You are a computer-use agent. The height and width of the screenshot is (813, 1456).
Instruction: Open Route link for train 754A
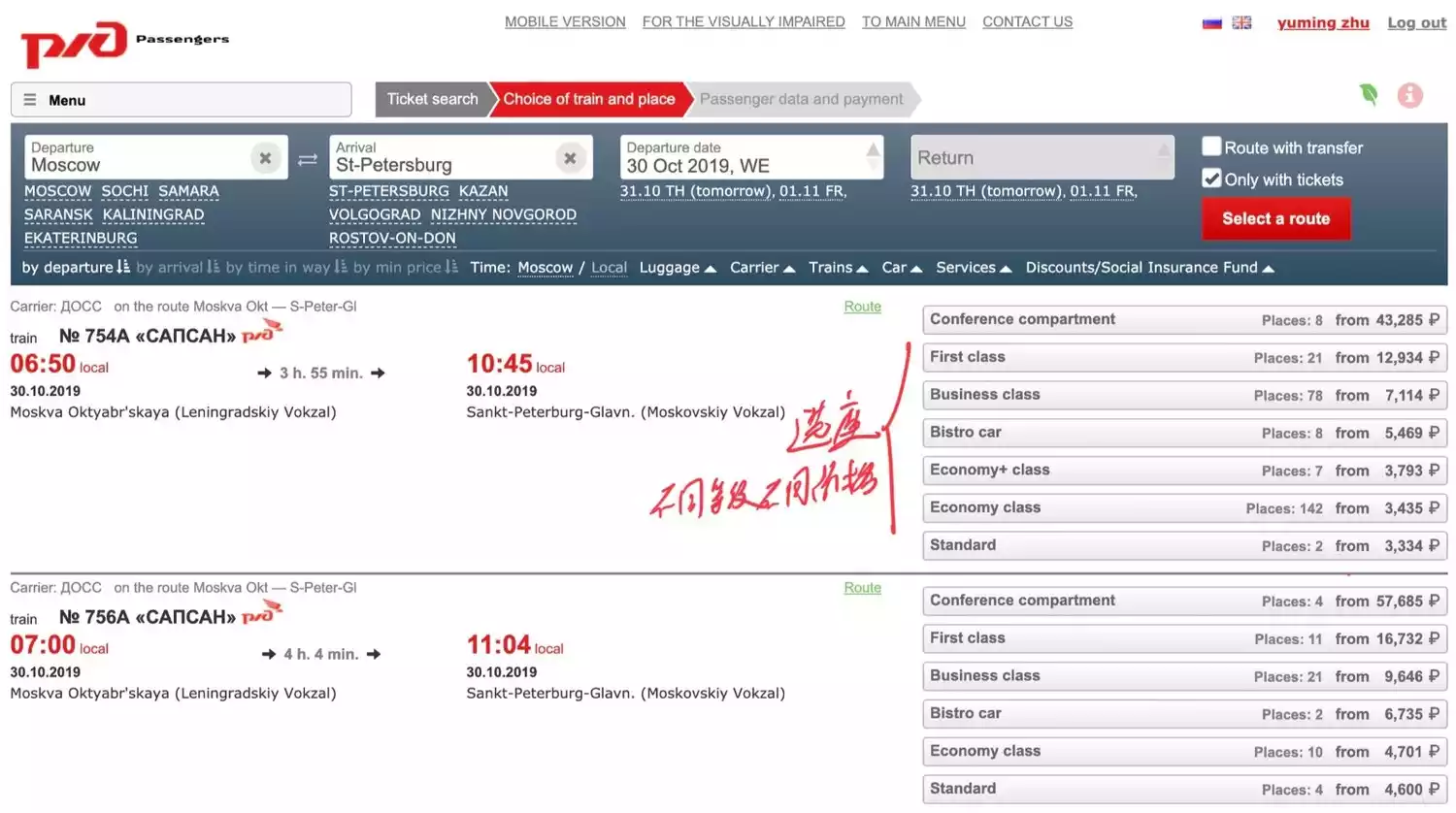[x=862, y=307]
